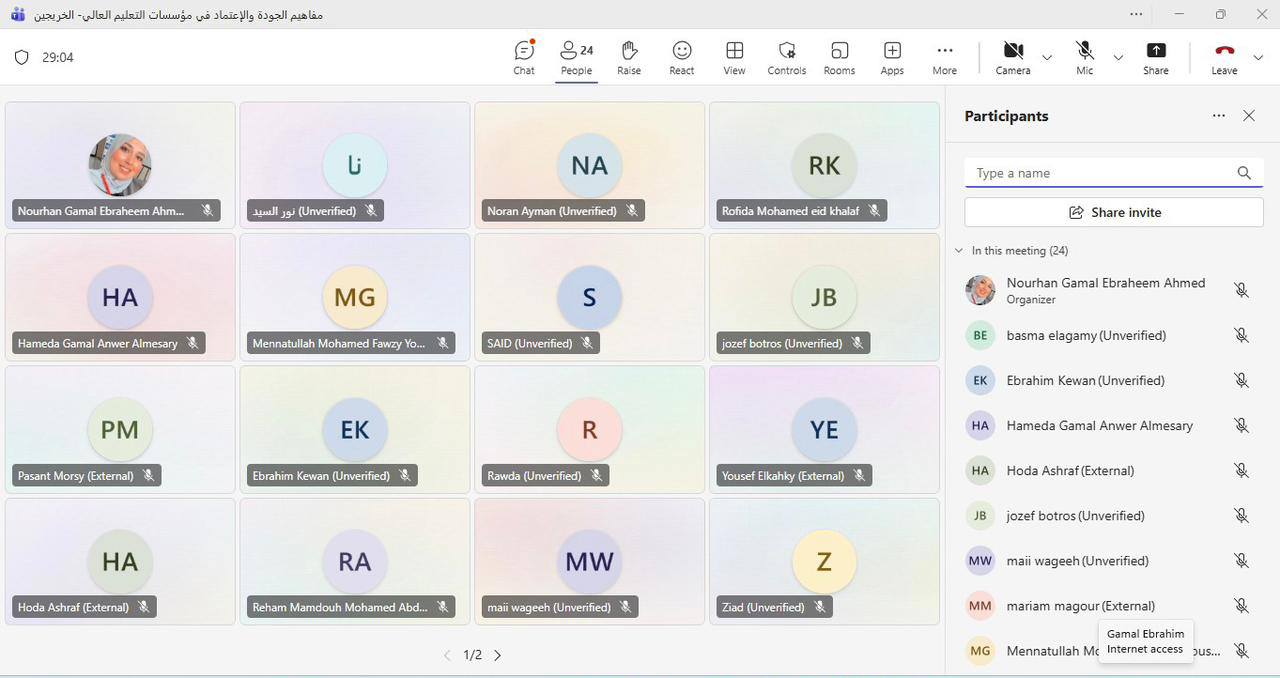Click the Share invite button
The image size is (1280, 678).
tap(1114, 212)
